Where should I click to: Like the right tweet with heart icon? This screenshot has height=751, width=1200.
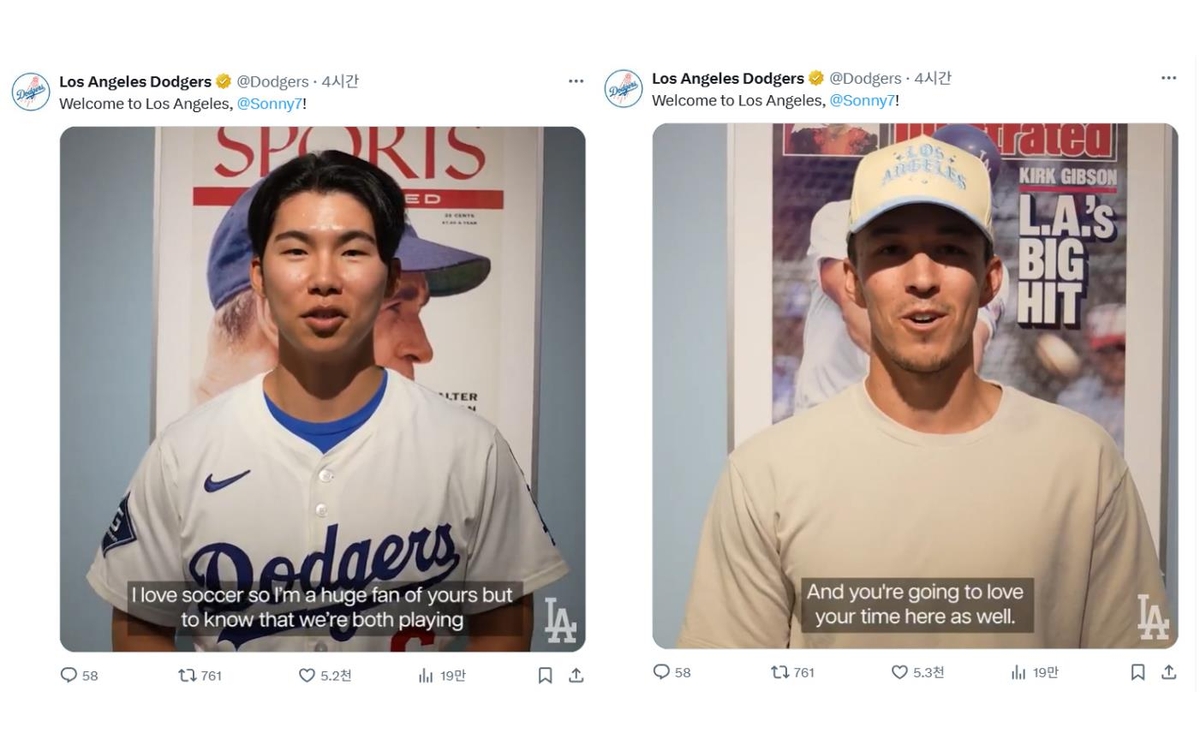click(900, 673)
